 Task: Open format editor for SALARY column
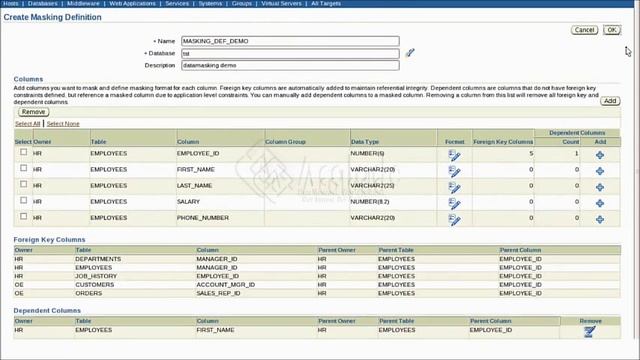pyautogui.click(x=454, y=203)
